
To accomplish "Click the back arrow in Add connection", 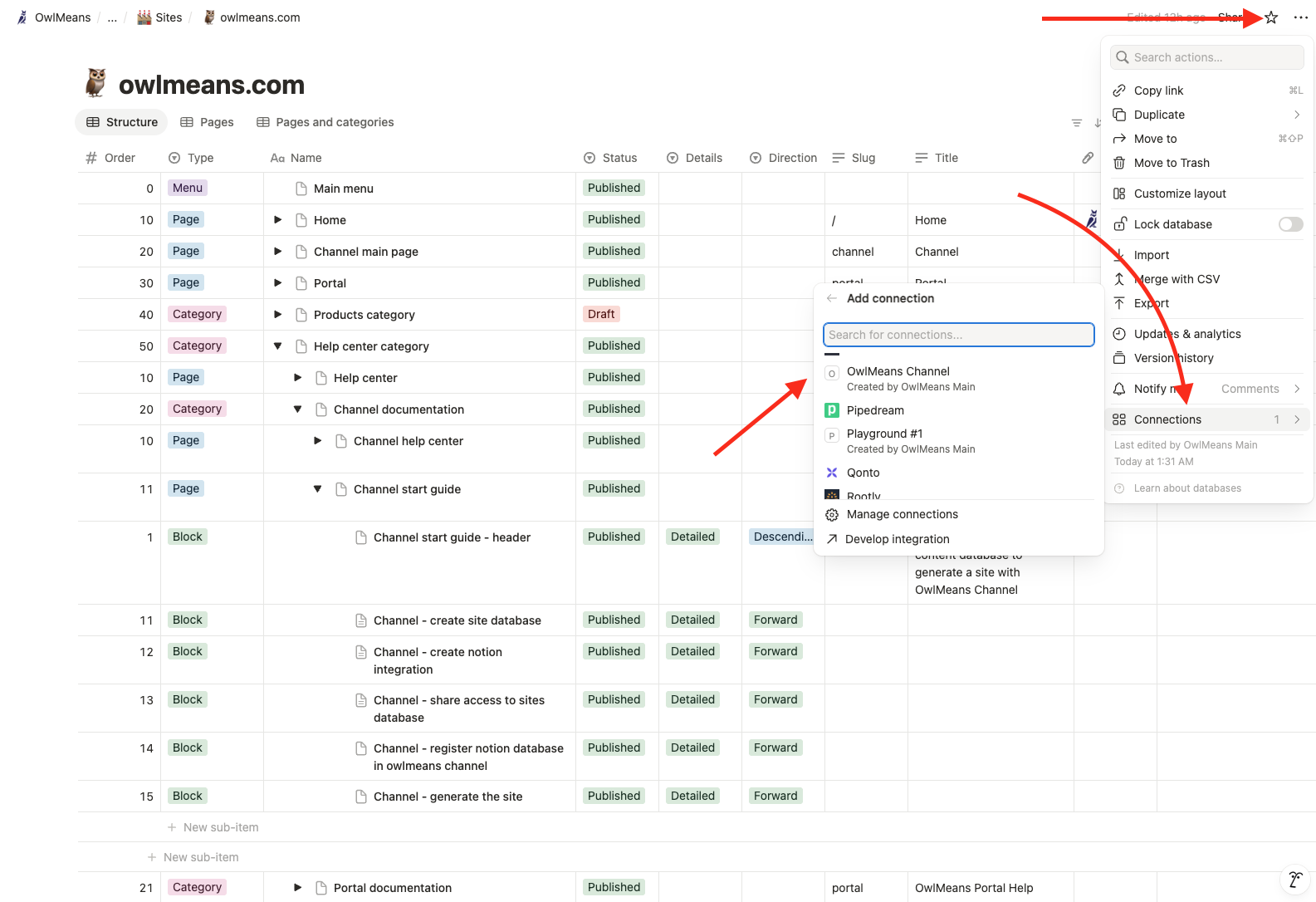I will tap(832, 298).
